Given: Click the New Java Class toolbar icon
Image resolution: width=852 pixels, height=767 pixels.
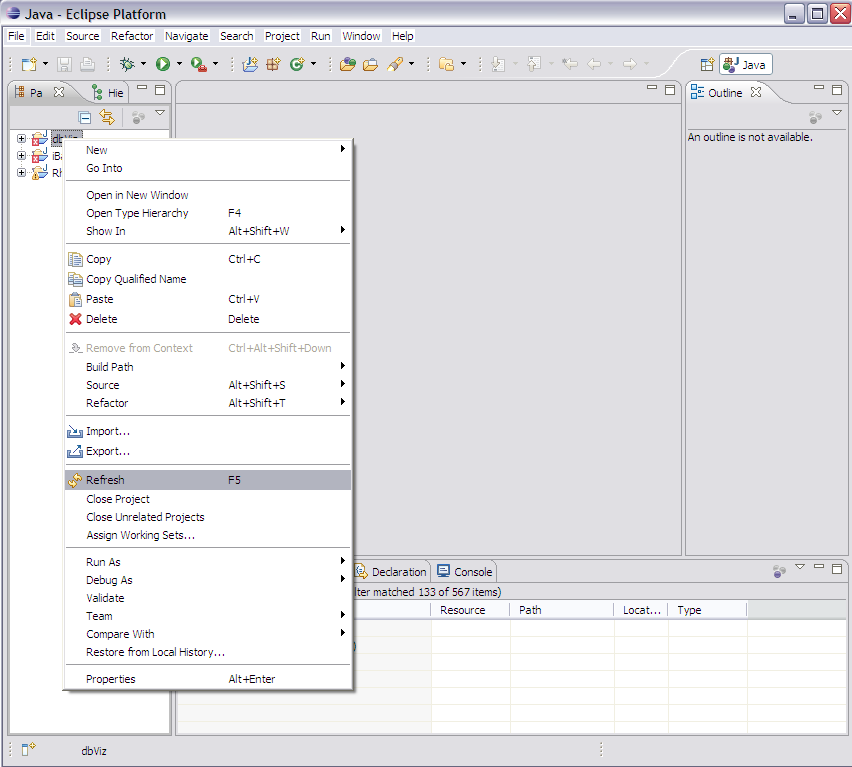Looking at the screenshot, I should tap(297, 64).
